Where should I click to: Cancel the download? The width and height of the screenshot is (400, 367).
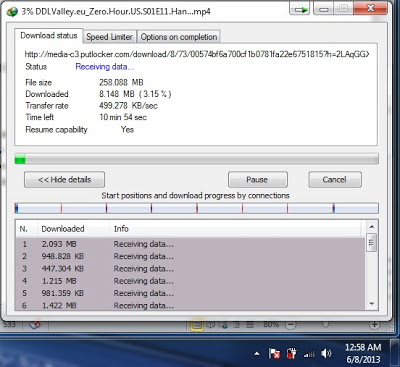pos(335,180)
